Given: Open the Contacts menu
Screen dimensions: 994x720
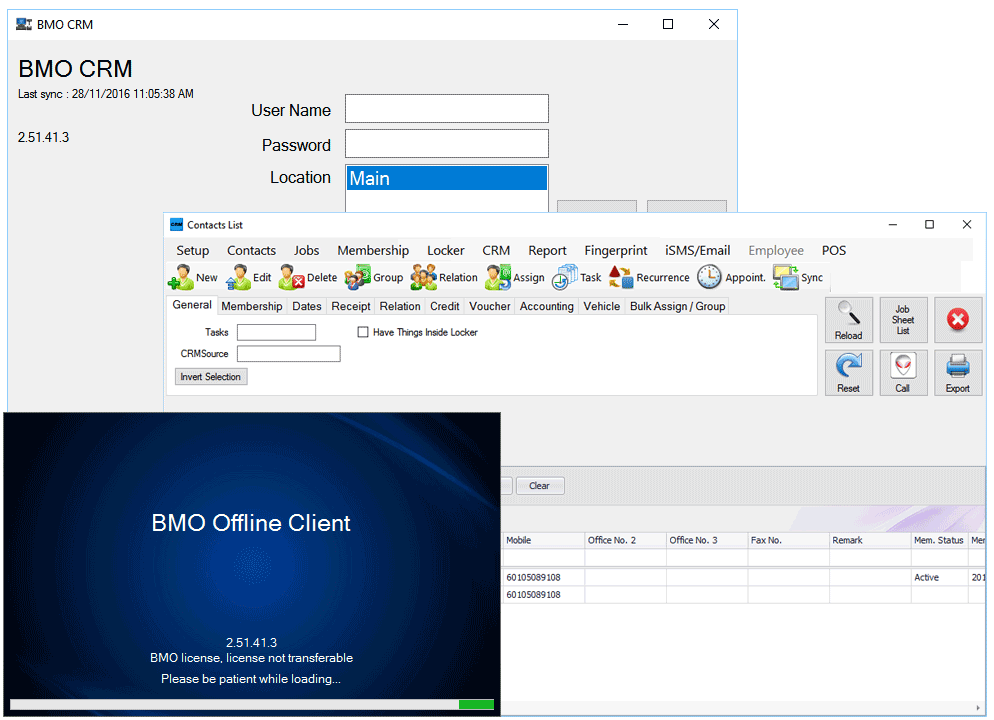Looking at the screenshot, I should pos(251,250).
